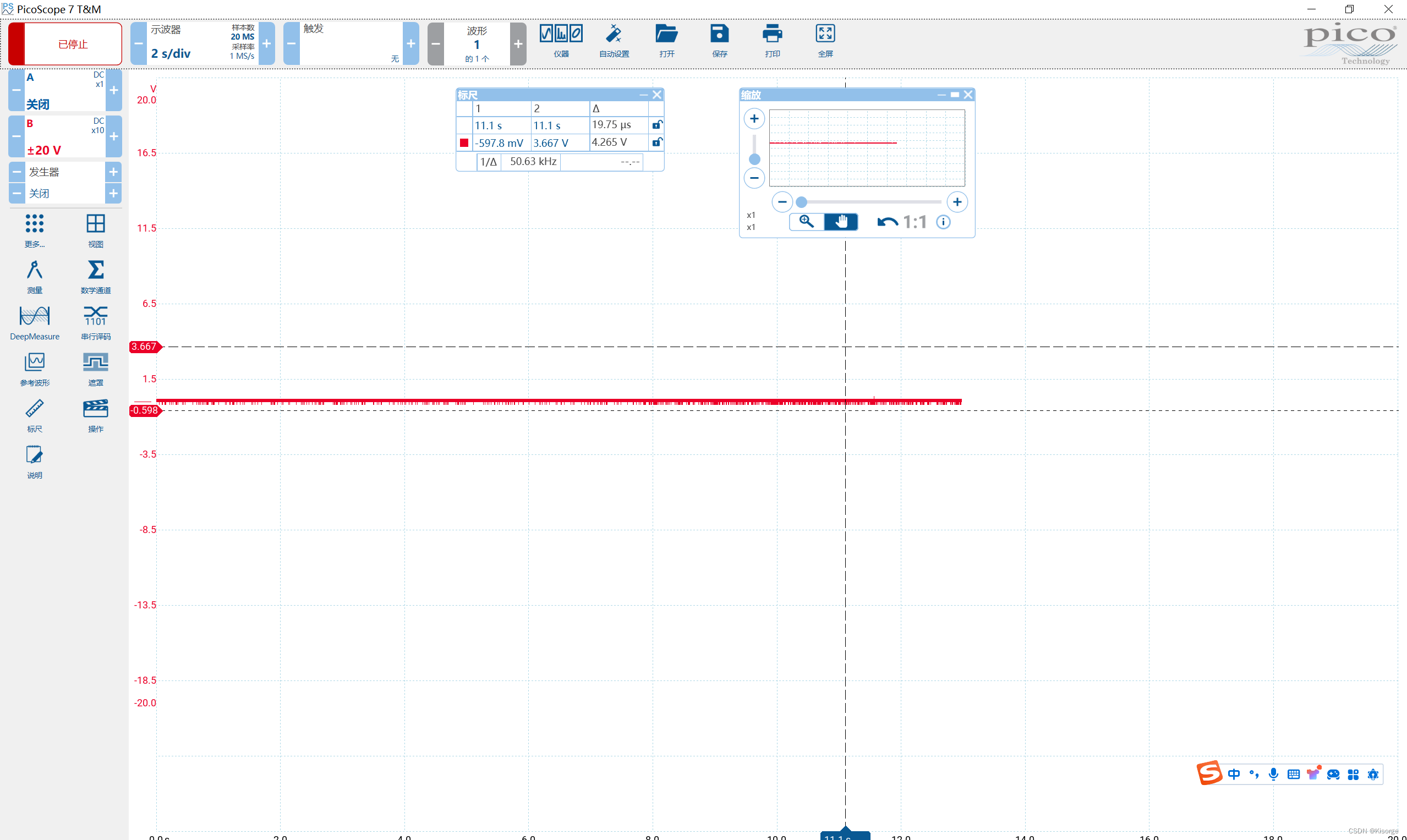Select the magnifier zoom tool
The width and height of the screenshot is (1407, 840).
(x=806, y=221)
